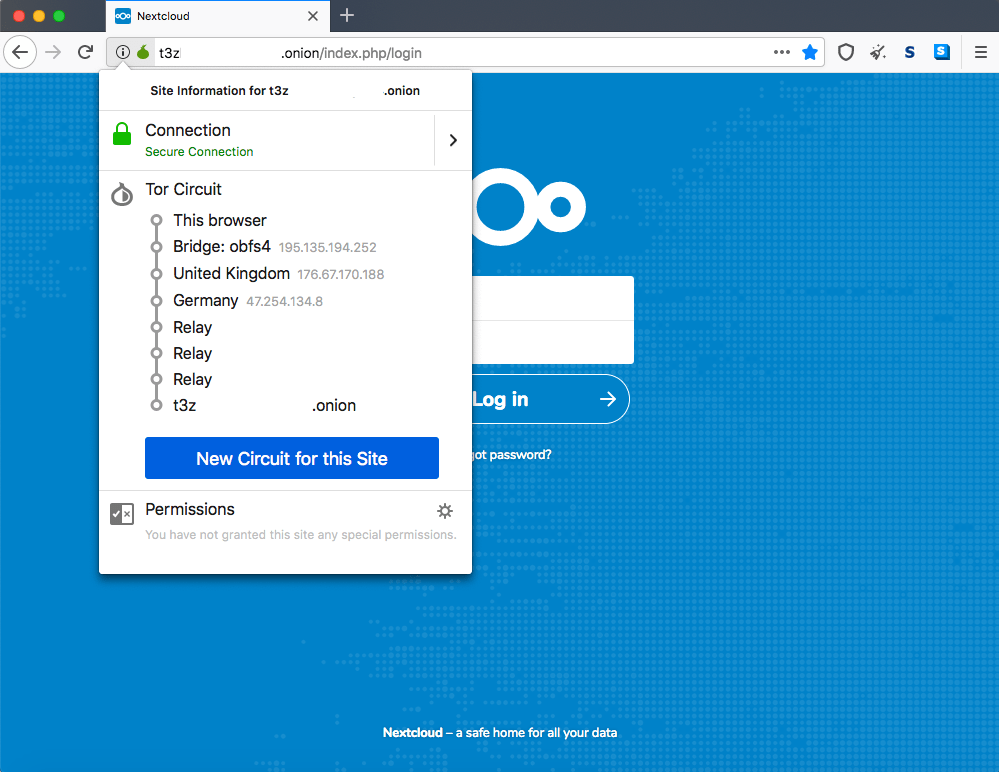Click the NoScript S toolbar icon

[910, 52]
